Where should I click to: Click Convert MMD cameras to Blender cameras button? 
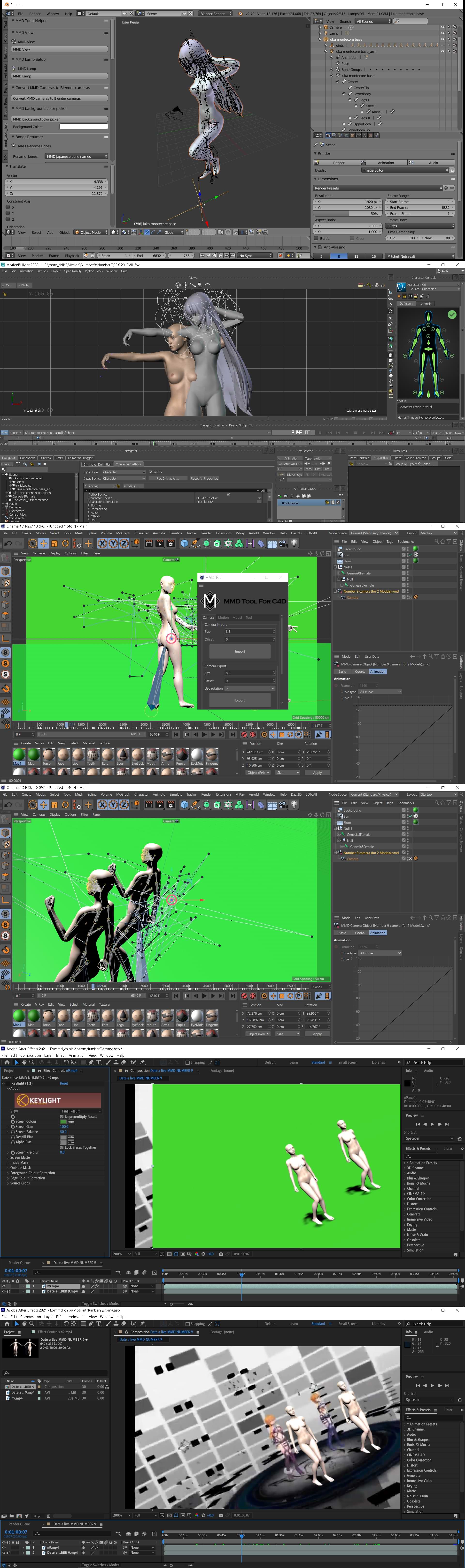(x=59, y=98)
